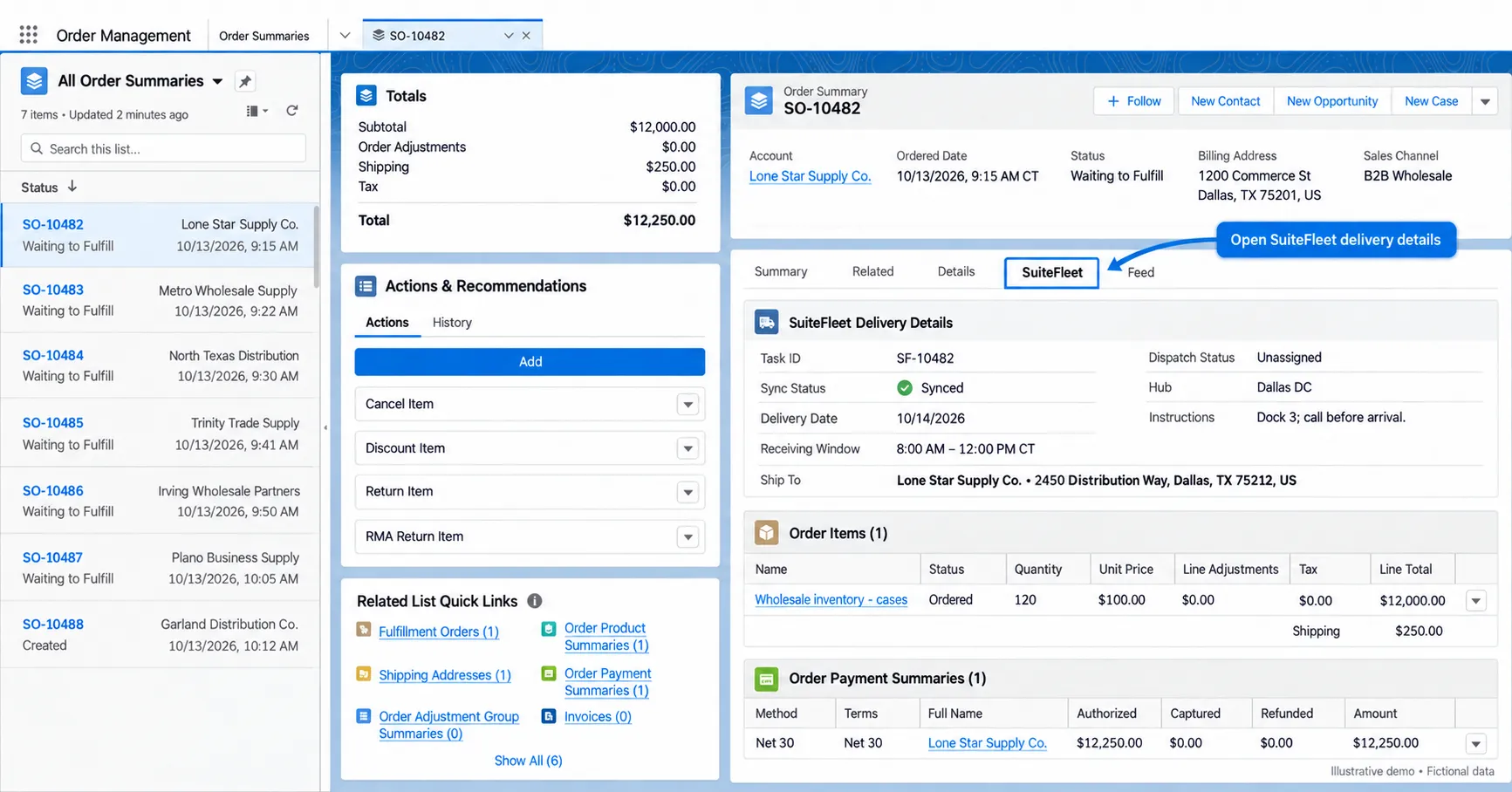Open the App Launcher grid icon
The height and width of the screenshot is (792, 1512).
(x=29, y=35)
